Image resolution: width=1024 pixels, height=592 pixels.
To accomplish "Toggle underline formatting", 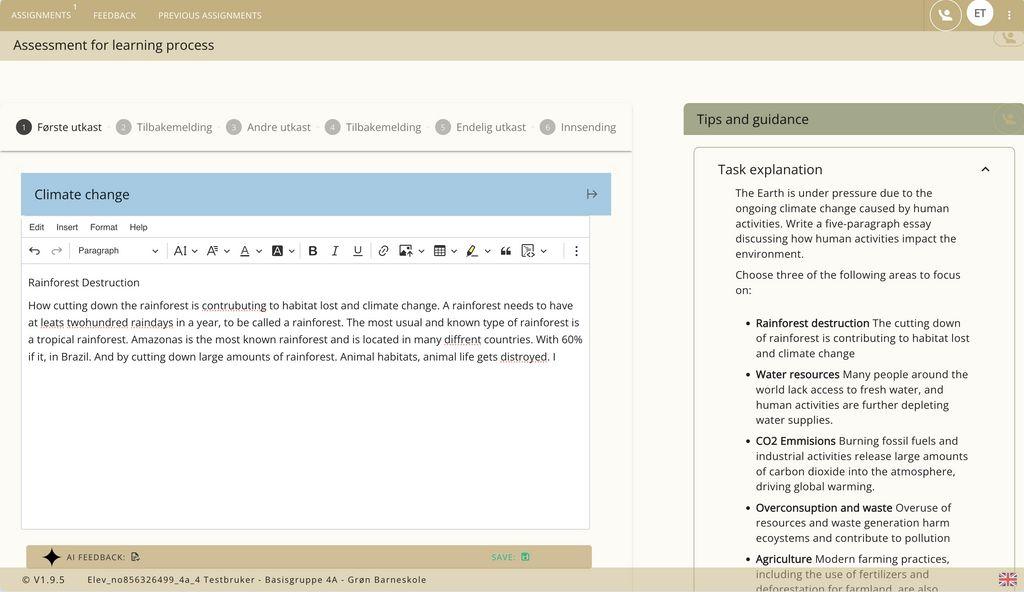I will [x=357, y=251].
